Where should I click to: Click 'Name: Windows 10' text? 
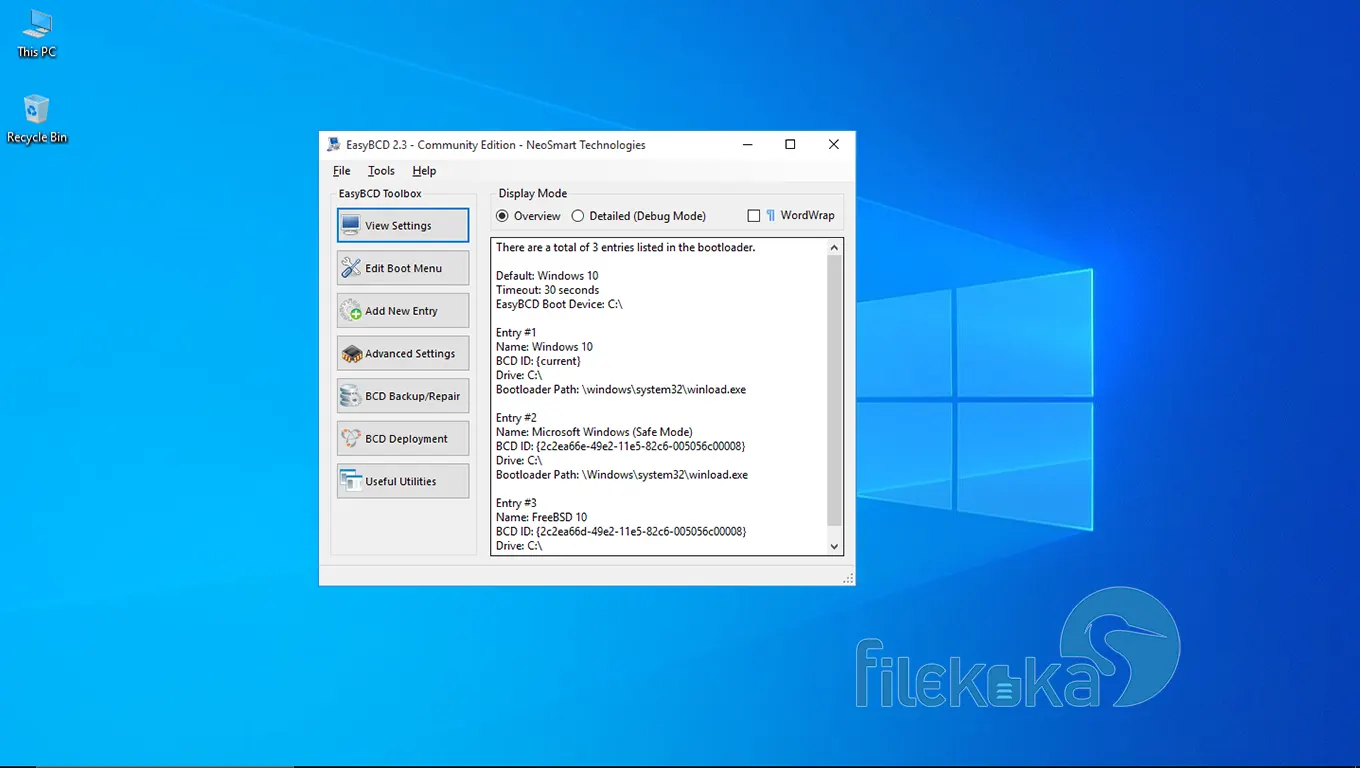[x=544, y=347]
